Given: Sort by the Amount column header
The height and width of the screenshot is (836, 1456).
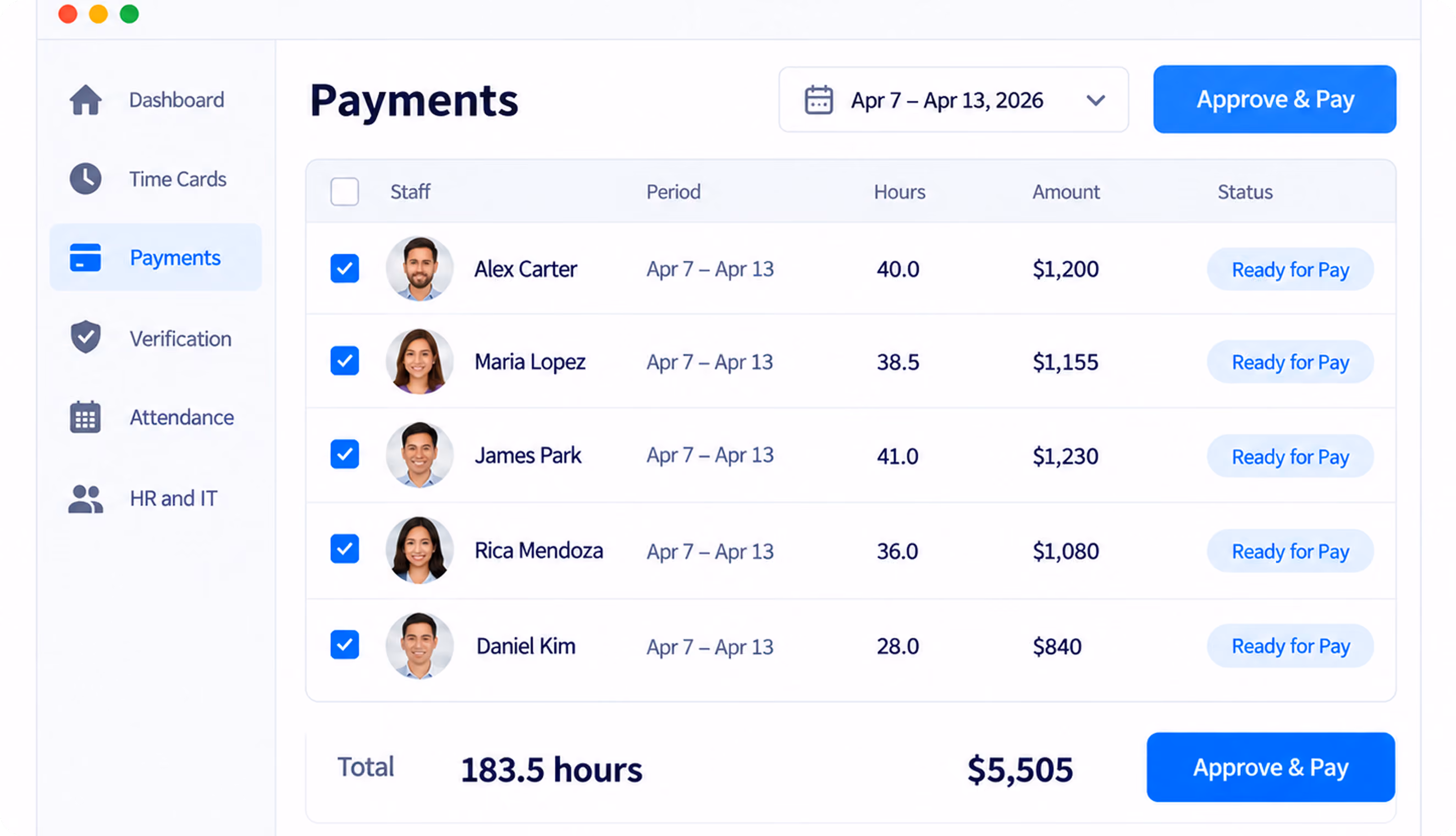Looking at the screenshot, I should pos(1066,192).
